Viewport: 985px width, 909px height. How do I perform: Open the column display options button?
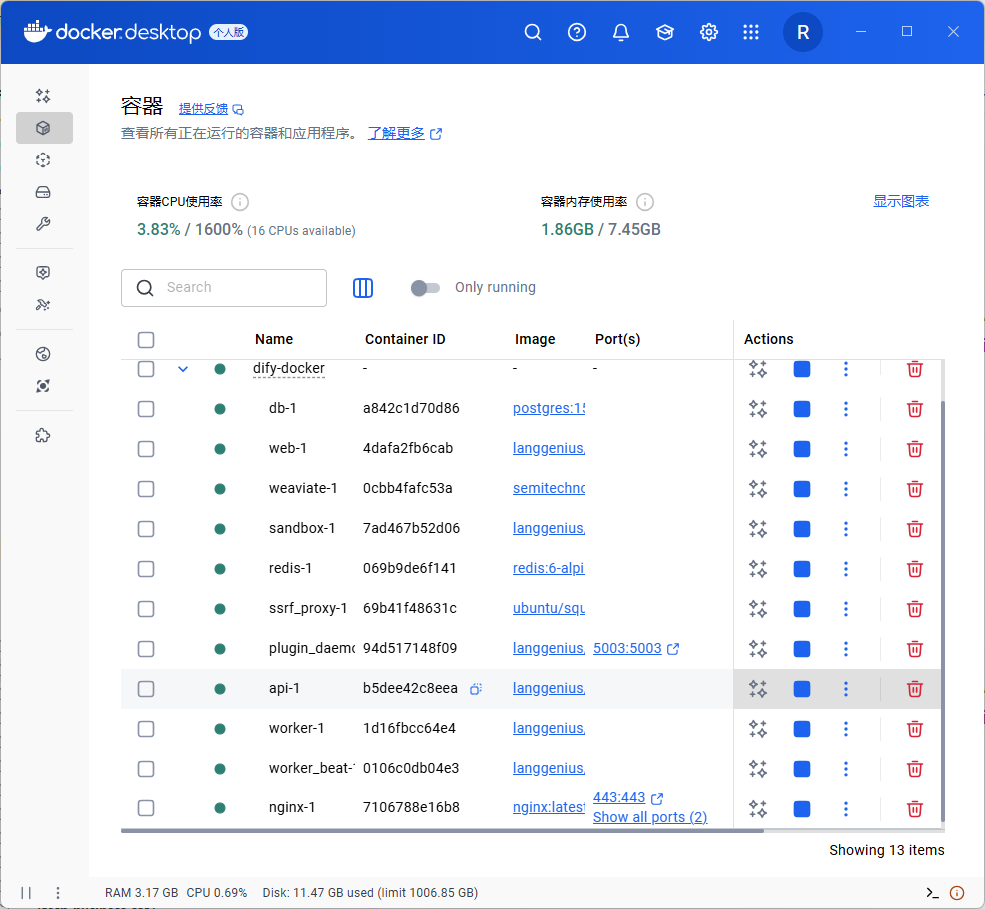[x=363, y=288]
